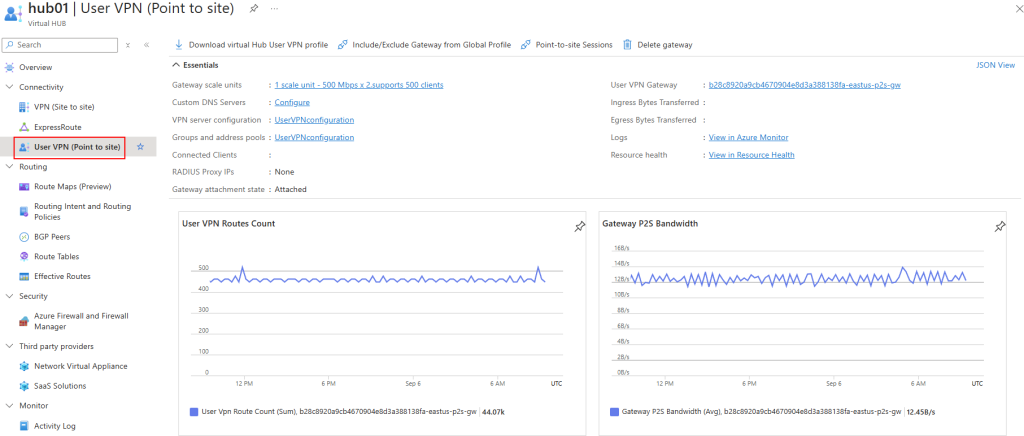
Task: Open the User VPN Gateway resource link
Action: 805,85
